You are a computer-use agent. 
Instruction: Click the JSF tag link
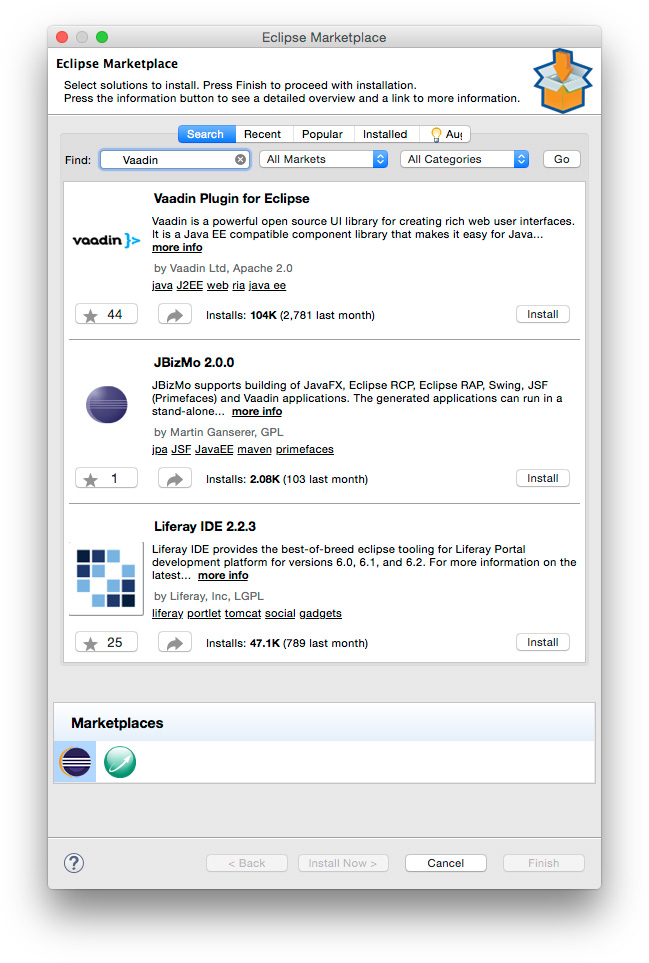point(181,450)
